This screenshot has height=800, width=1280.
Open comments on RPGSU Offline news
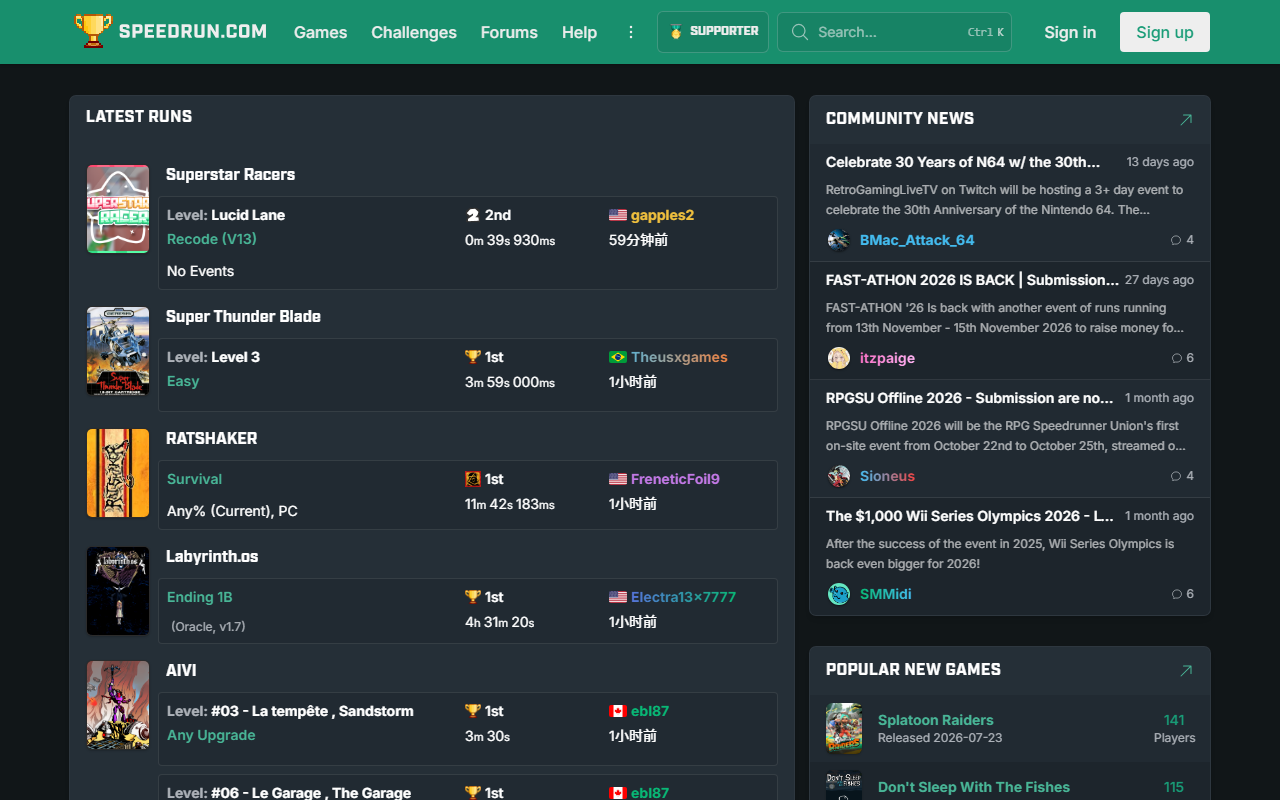1182,476
